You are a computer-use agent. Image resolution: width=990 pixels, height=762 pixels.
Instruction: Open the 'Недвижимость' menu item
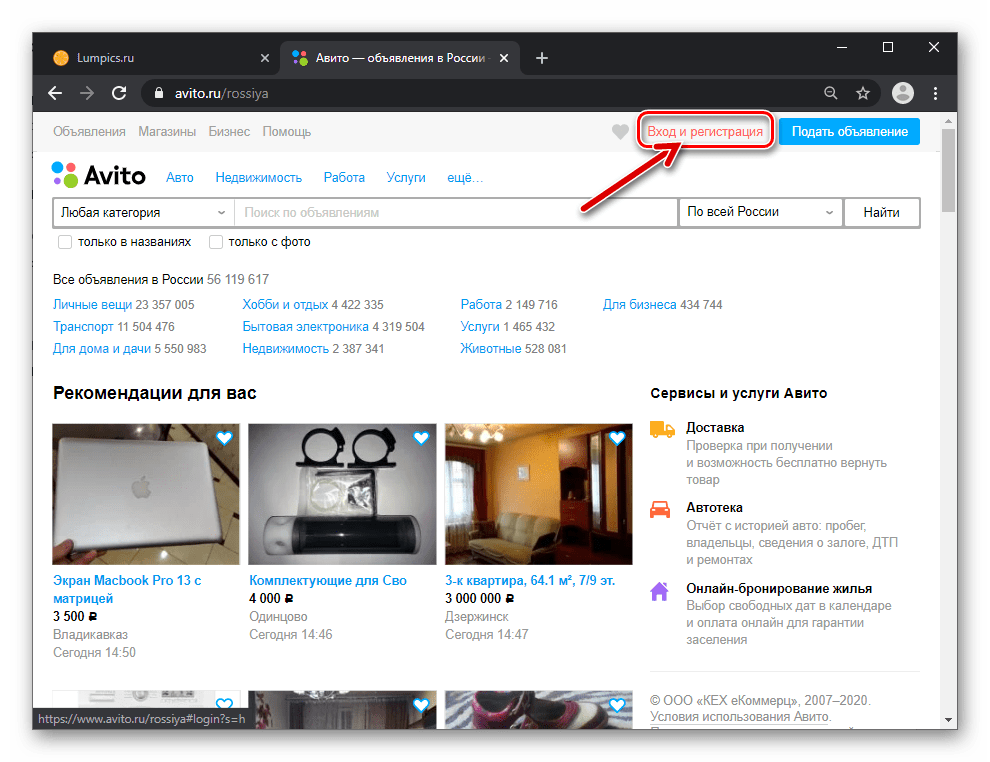click(x=258, y=177)
